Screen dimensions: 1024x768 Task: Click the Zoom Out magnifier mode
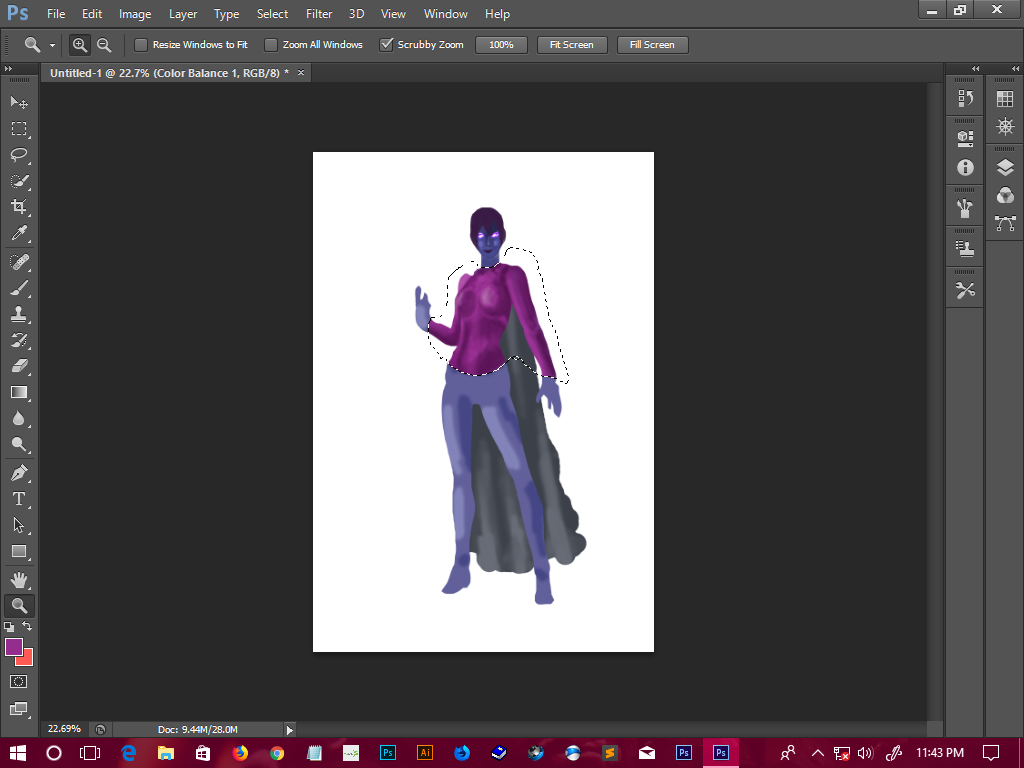104,45
